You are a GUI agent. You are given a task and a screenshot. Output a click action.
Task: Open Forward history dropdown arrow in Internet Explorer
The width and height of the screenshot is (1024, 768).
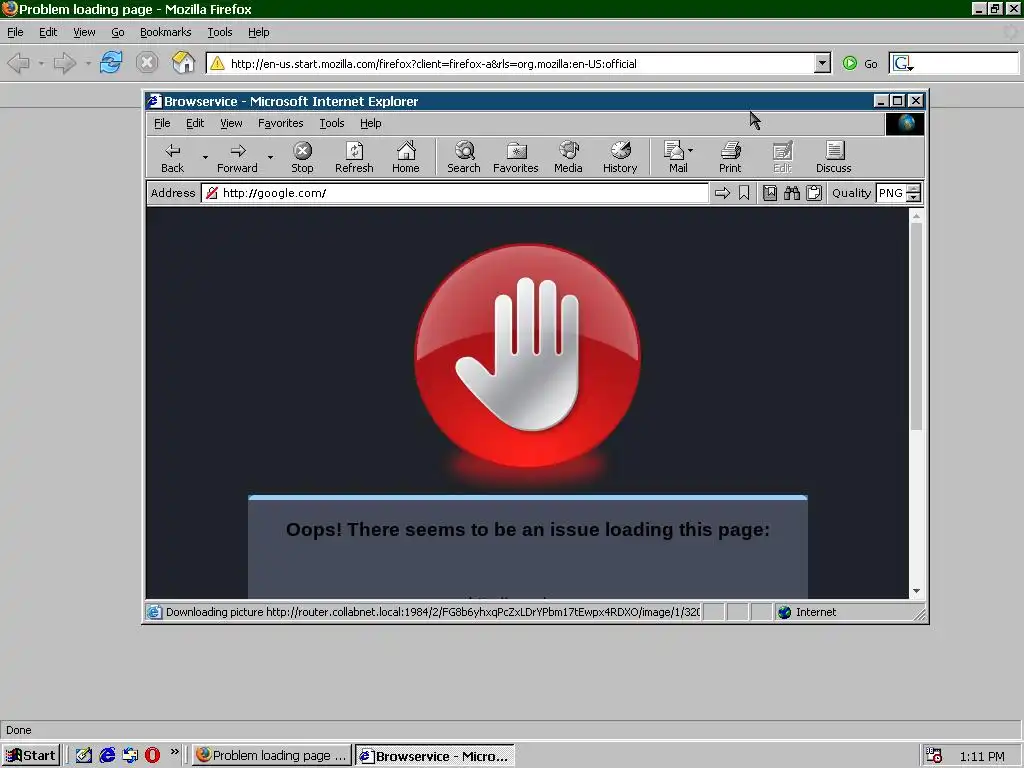point(270,157)
